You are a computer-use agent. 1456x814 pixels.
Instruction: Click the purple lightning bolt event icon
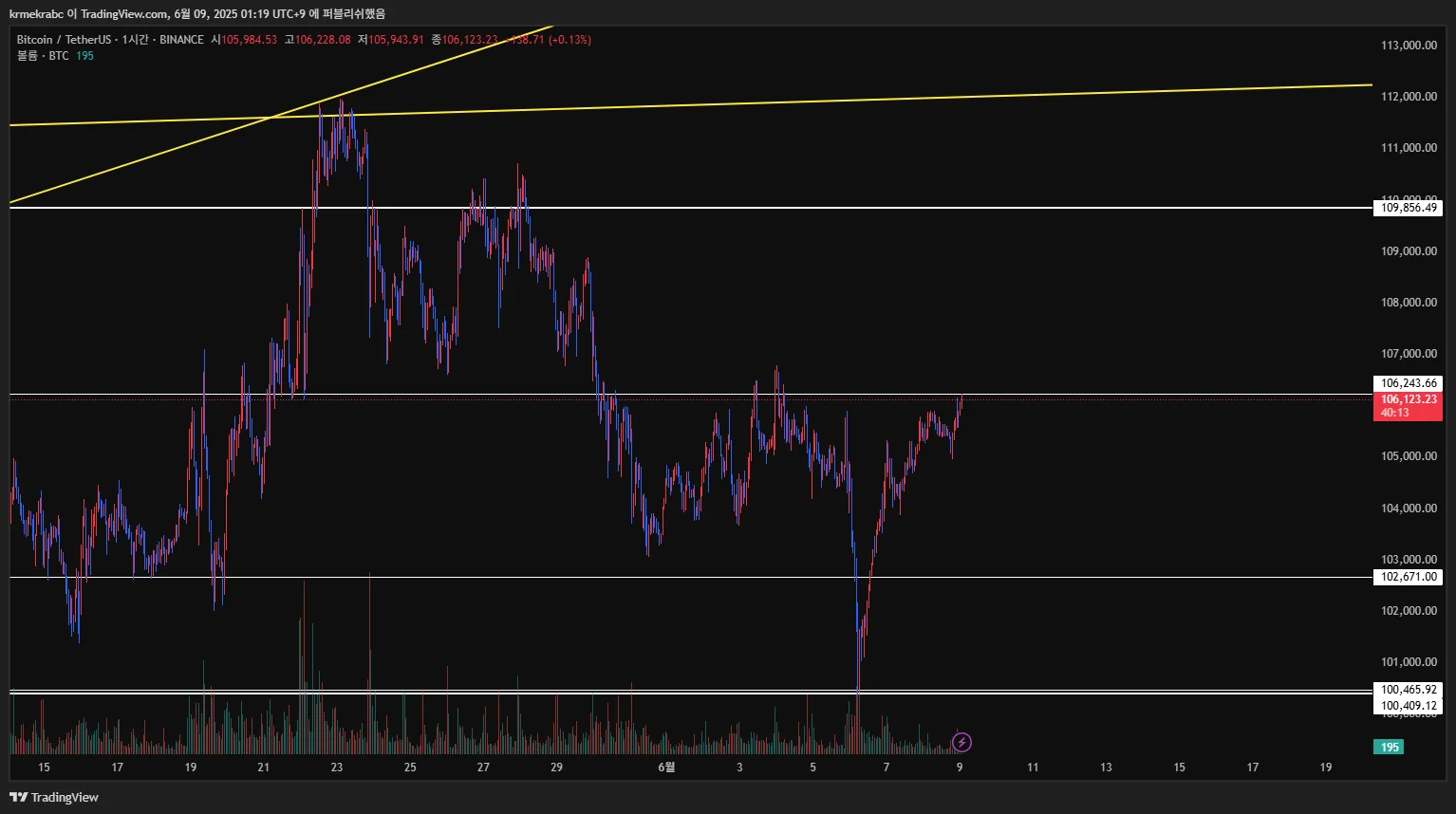[961, 742]
